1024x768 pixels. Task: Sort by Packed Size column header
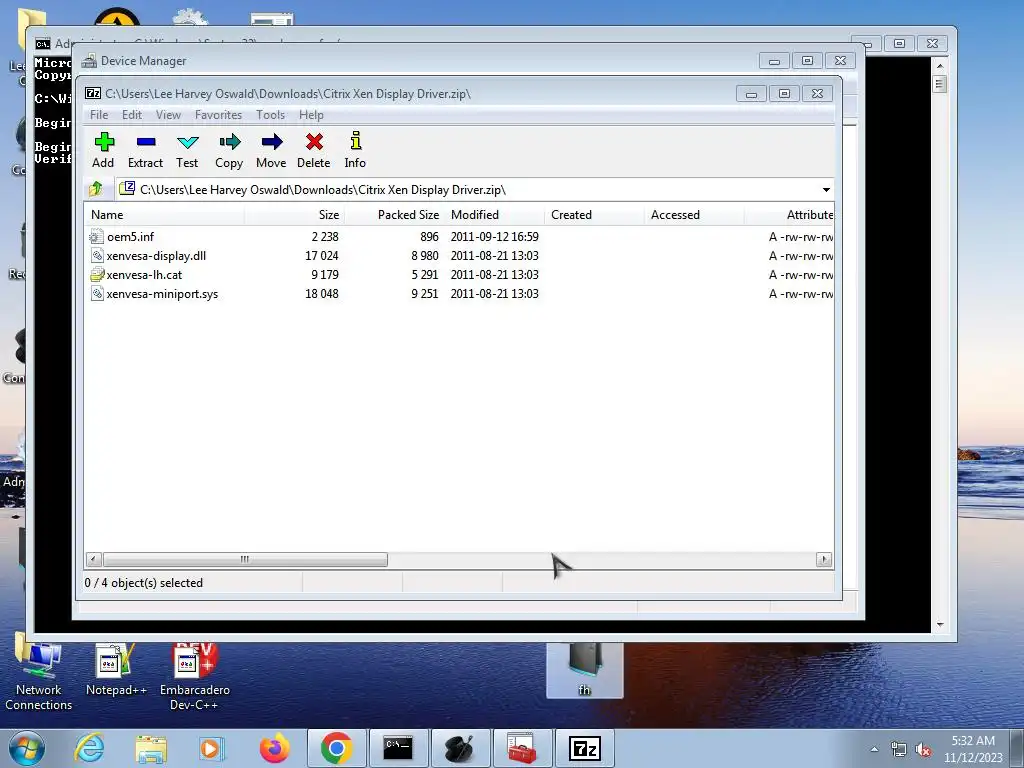[394, 215]
